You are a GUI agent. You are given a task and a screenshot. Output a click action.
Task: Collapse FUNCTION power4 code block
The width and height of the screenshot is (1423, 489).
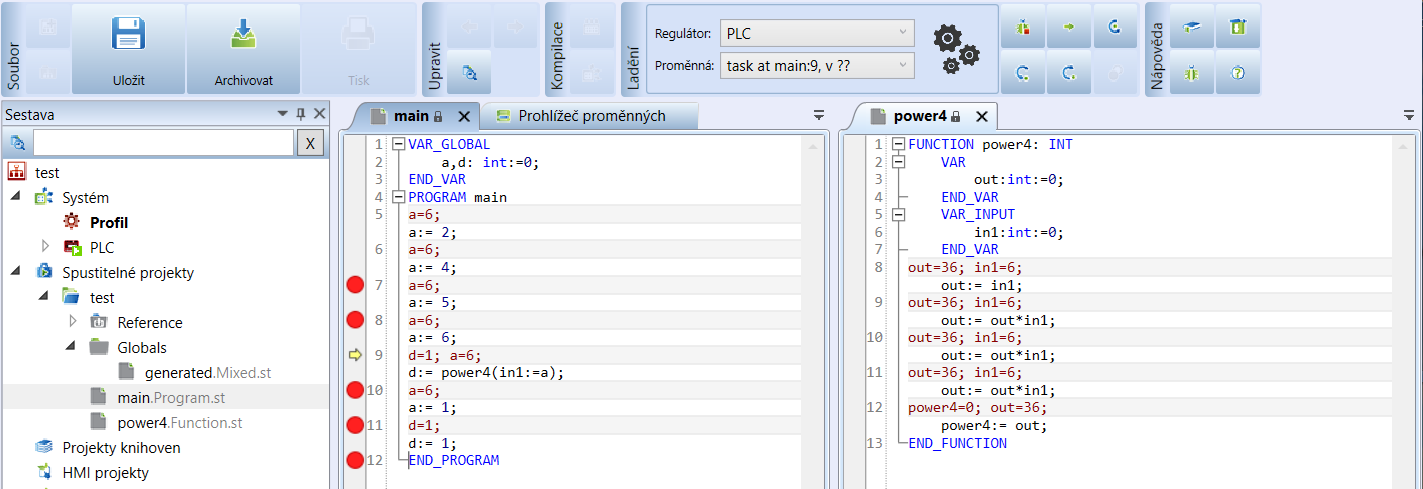point(898,144)
